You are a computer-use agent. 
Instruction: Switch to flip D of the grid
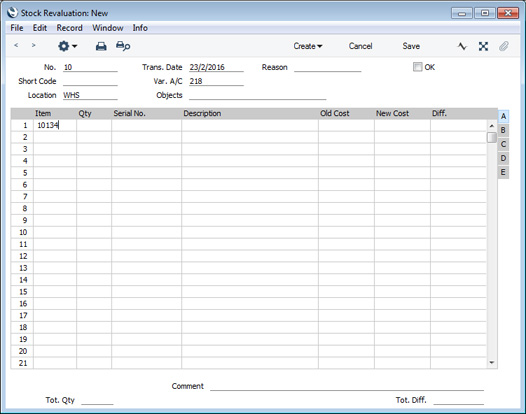(x=503, y=158)
